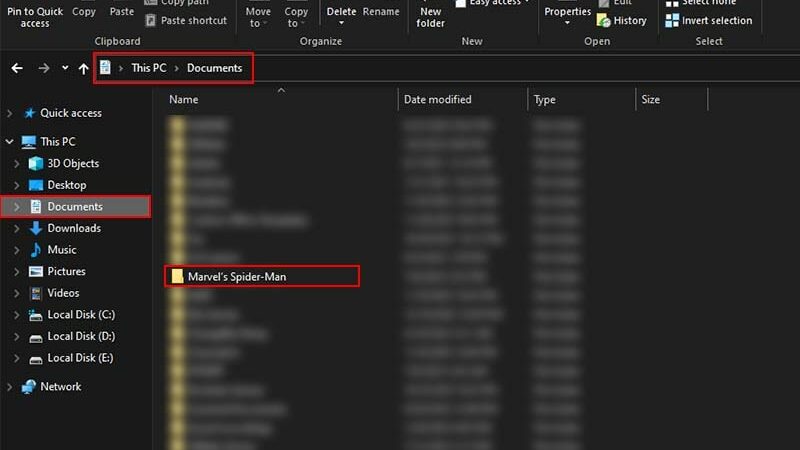Open recent locations dropdown arrow
The image size is (800, 450).
[65, 68]
